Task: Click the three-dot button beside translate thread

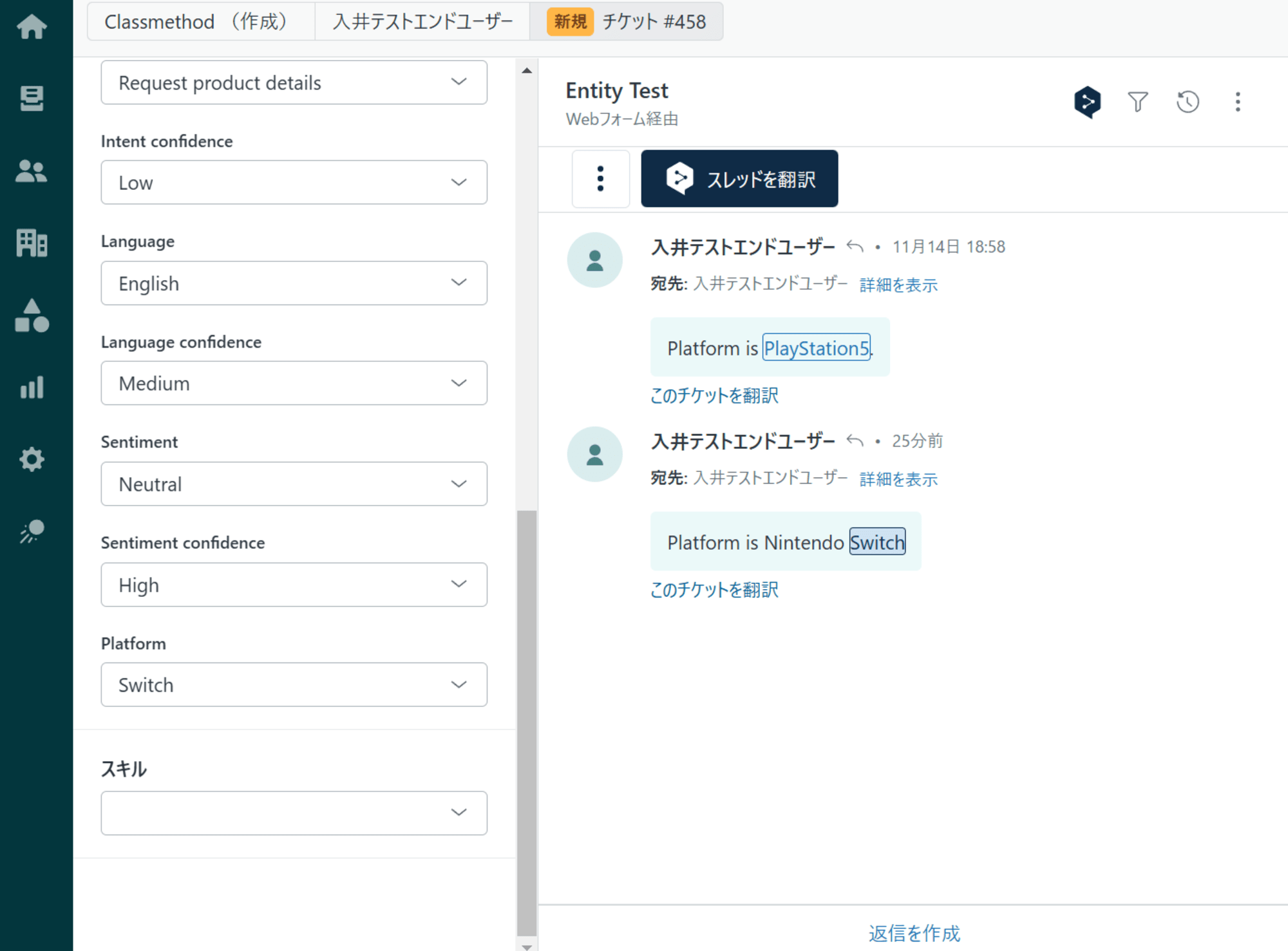Action: [600, 178]
